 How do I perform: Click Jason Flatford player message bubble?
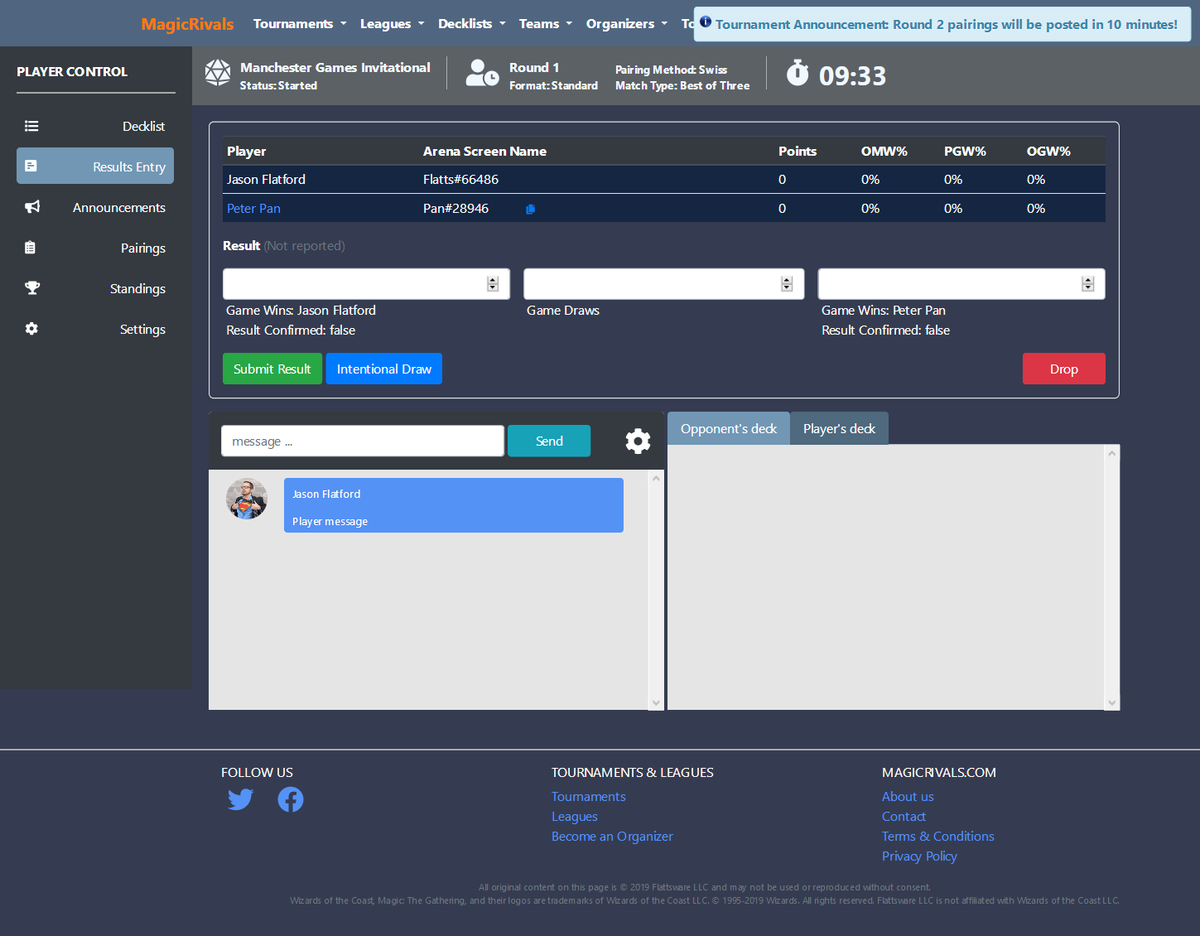[453, 505]
